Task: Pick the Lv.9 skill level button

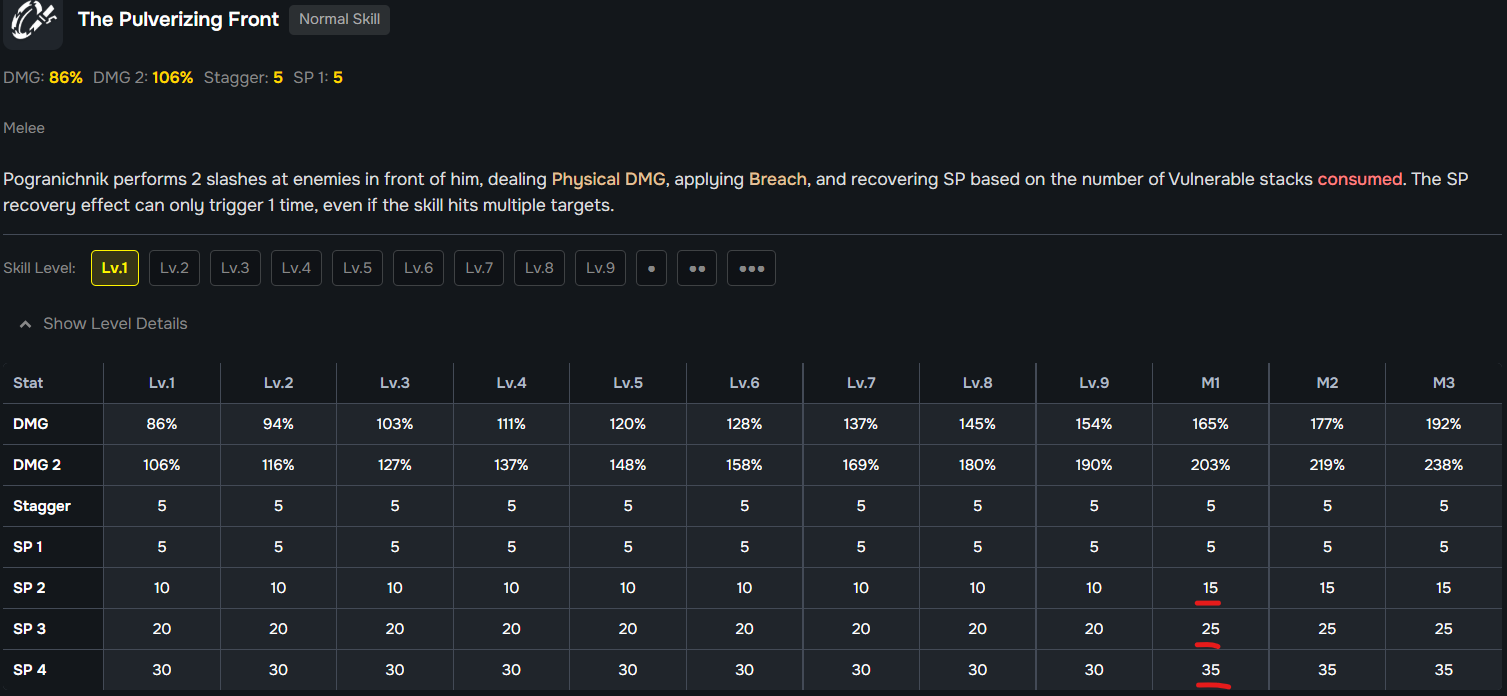Action: click(600, 268)
